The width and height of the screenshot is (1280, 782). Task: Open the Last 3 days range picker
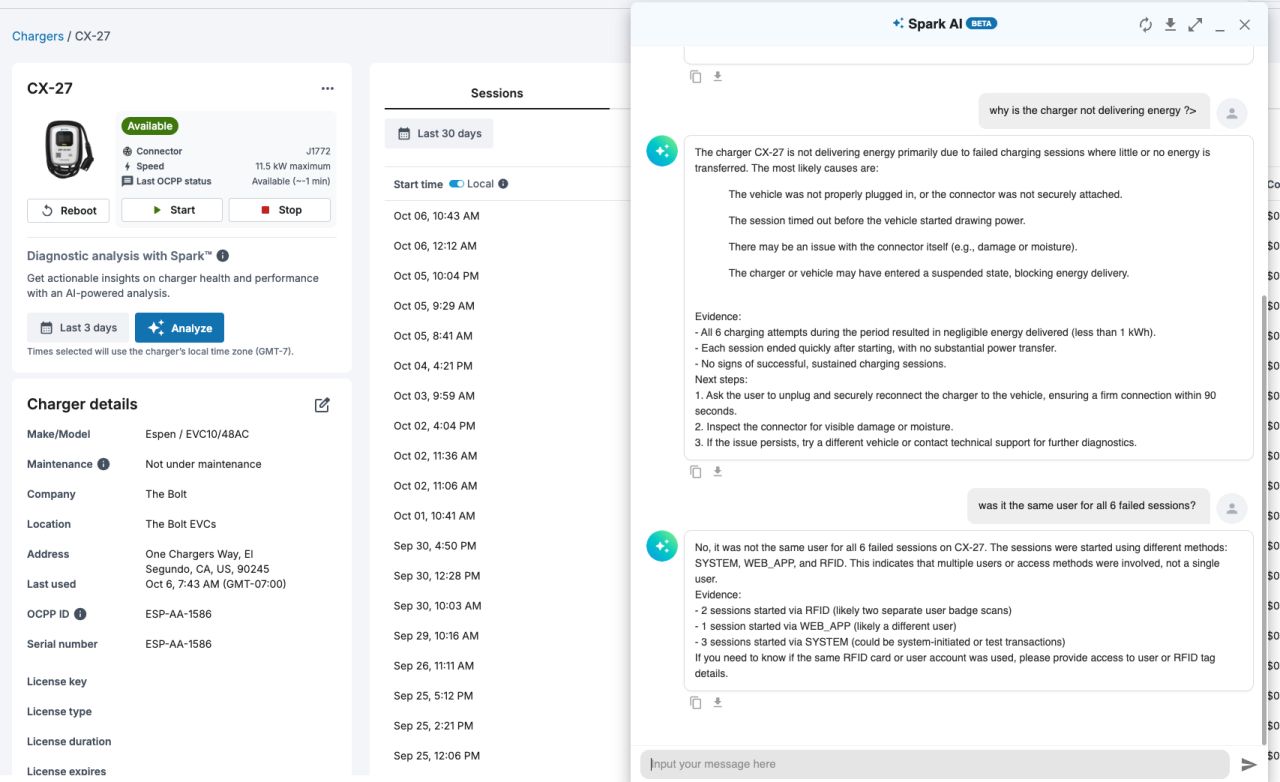(x=78, y=328)
